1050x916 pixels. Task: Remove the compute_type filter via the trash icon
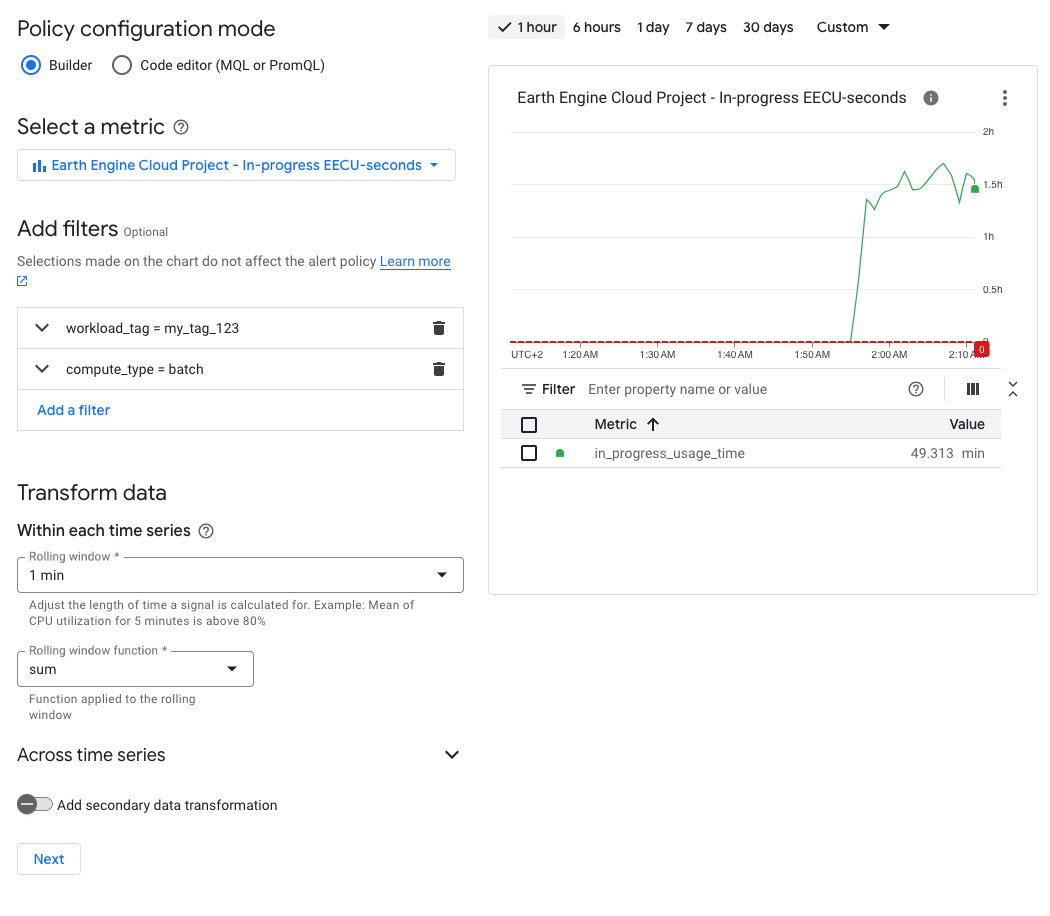(438, 369)
